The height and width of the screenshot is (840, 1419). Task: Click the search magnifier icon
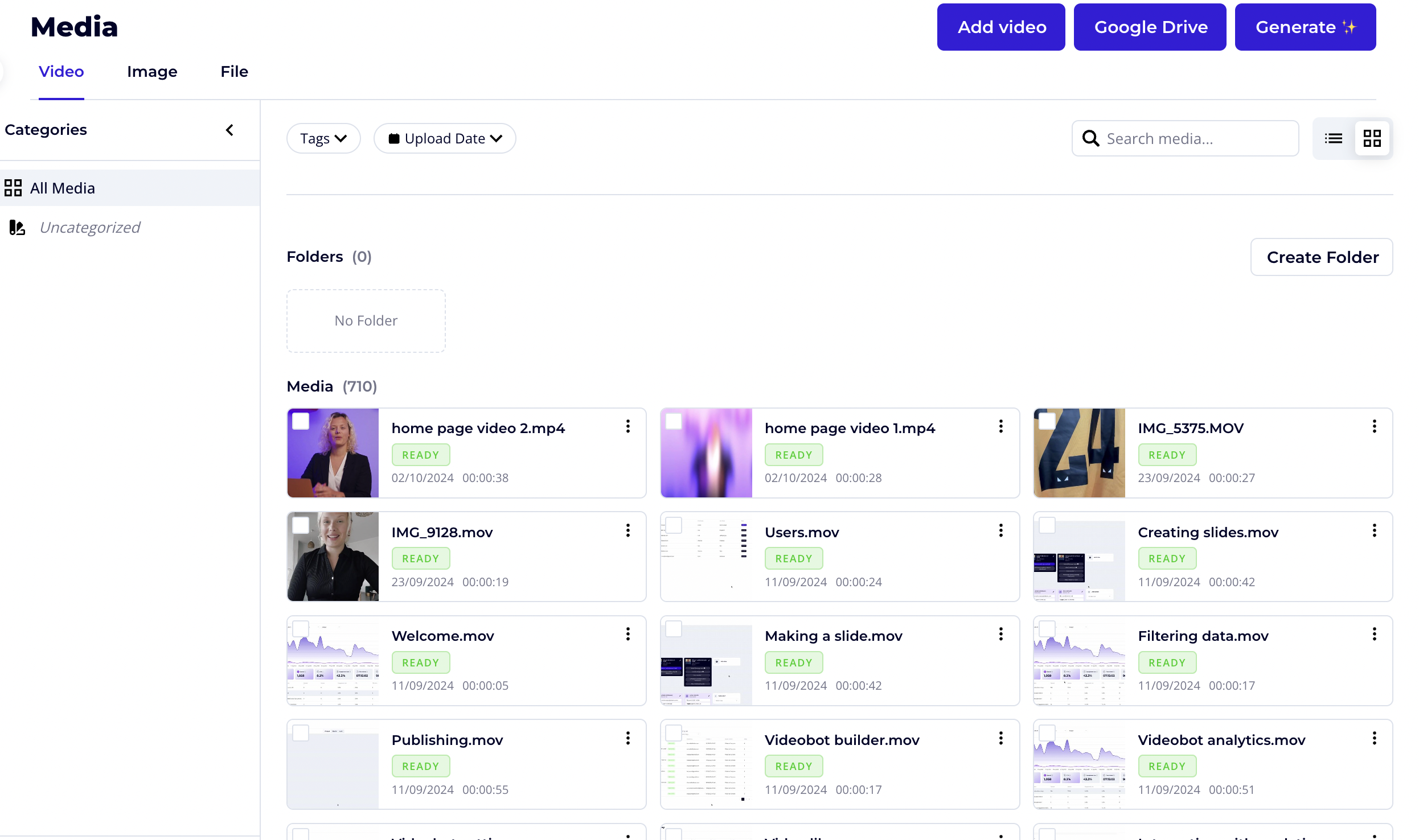1090,138
